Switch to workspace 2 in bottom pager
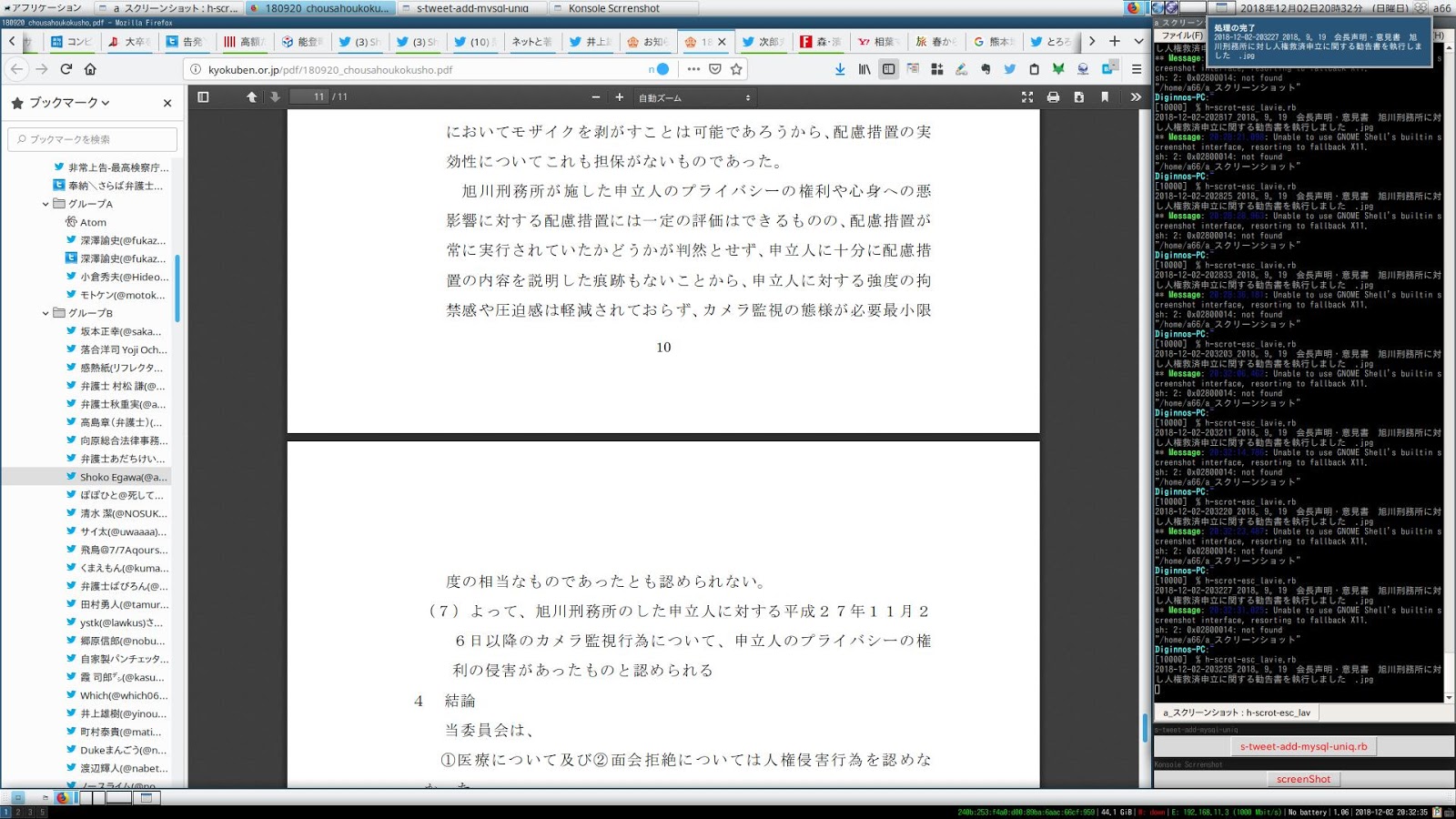The height and width of the screenshot is (819, 1456). (17, 812)
